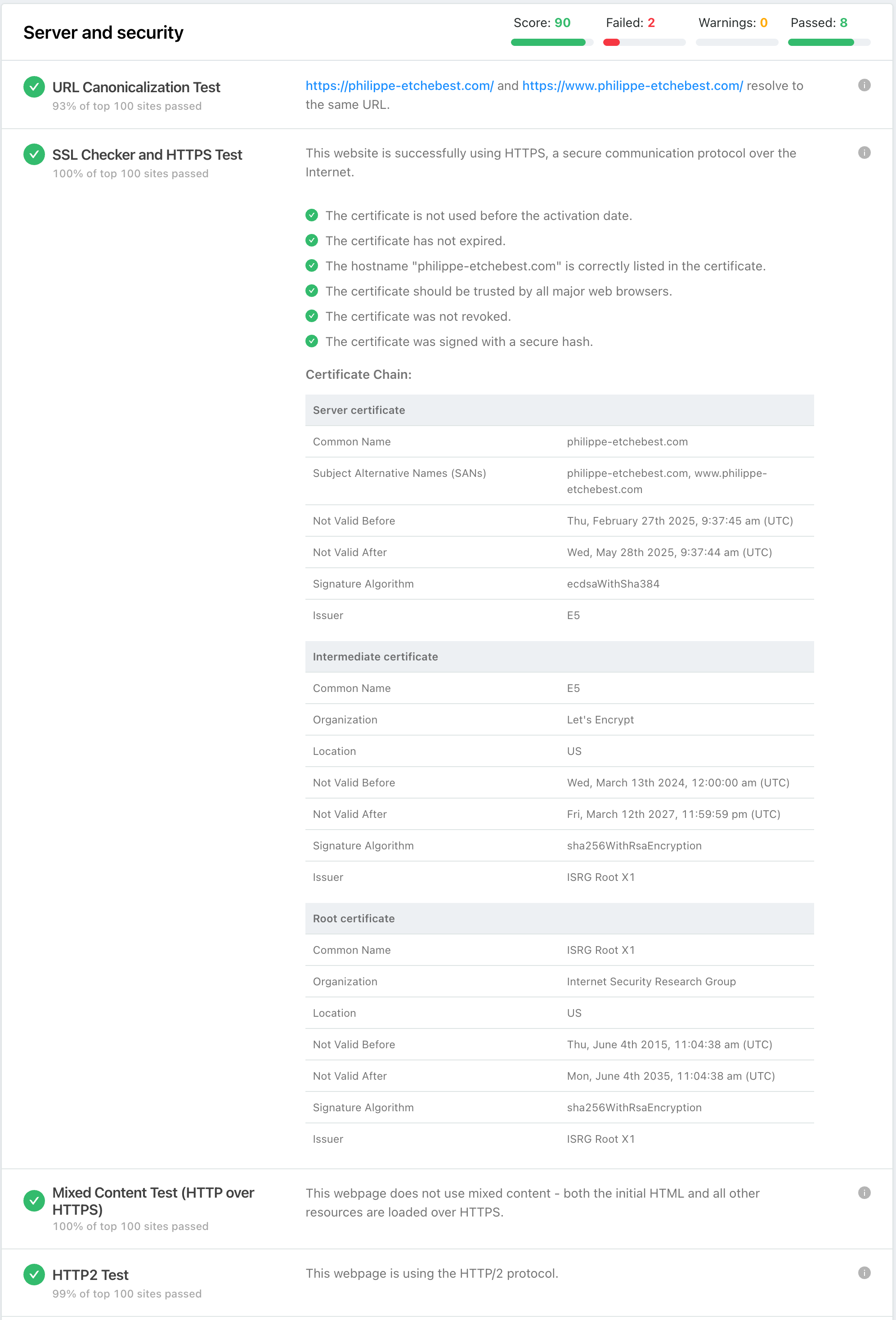896x1320 pixels.
Task: Click the green check icon for Mixed Content Test
Action: pyautogui.click(x=34, y=1201)
